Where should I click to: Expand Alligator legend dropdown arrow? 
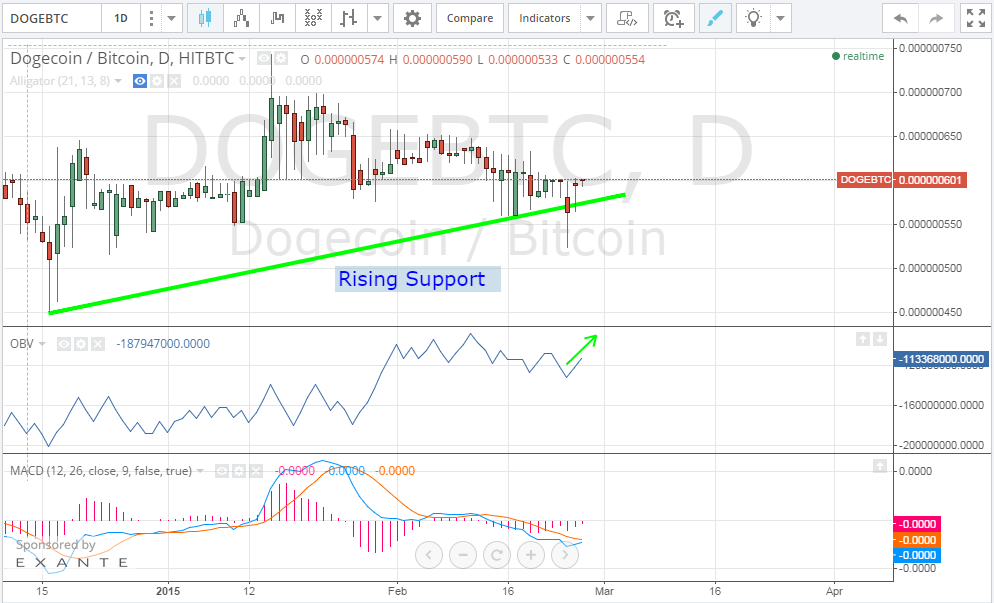[x=118, y=81]
